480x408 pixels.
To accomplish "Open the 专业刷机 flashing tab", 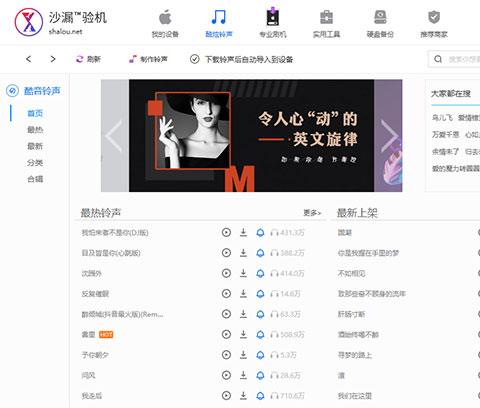I will point(273,23).
